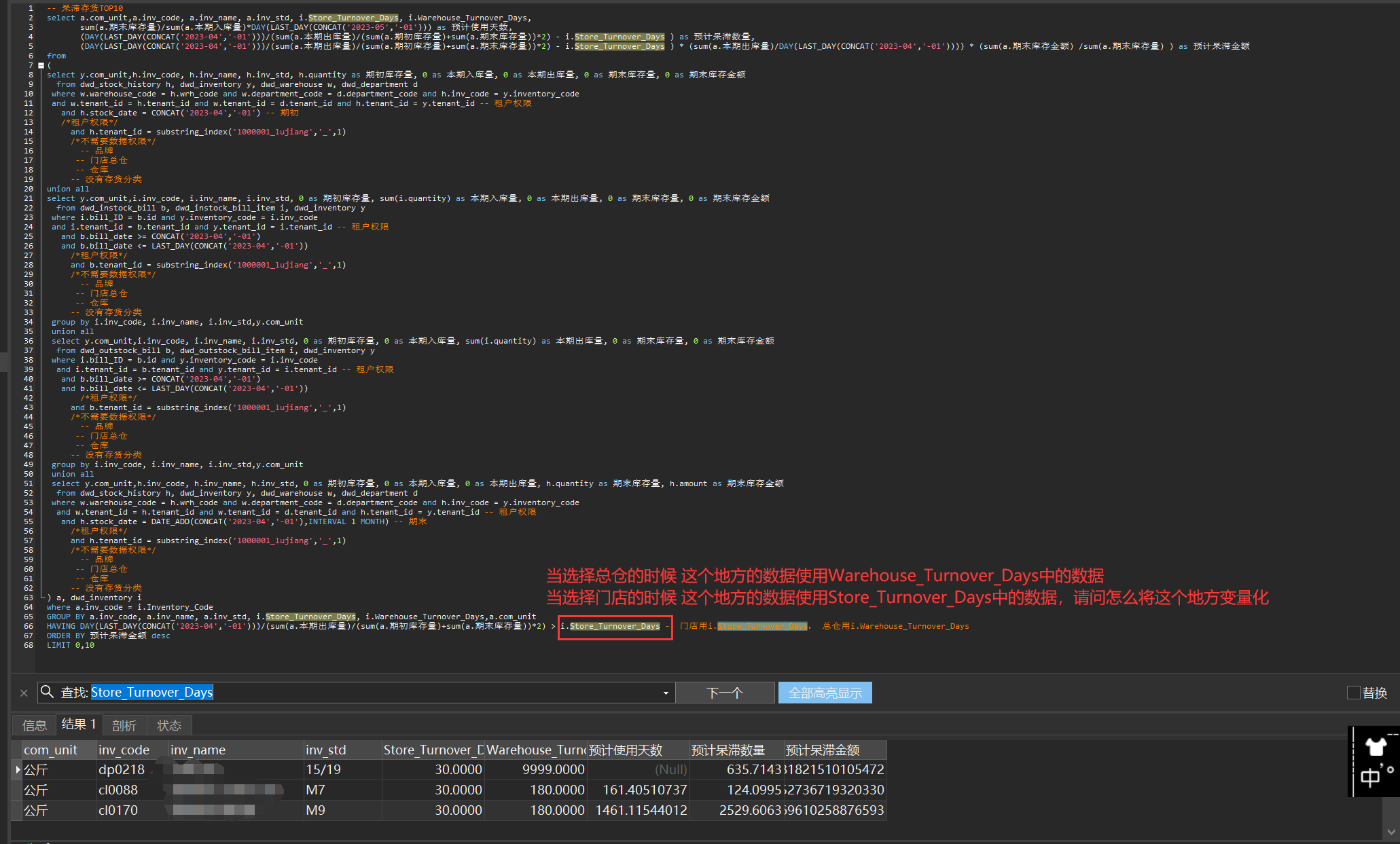Click the ORDER BY line 67 in editor
The width and height of the screenshot is (1400, 844).
(109, 636)
